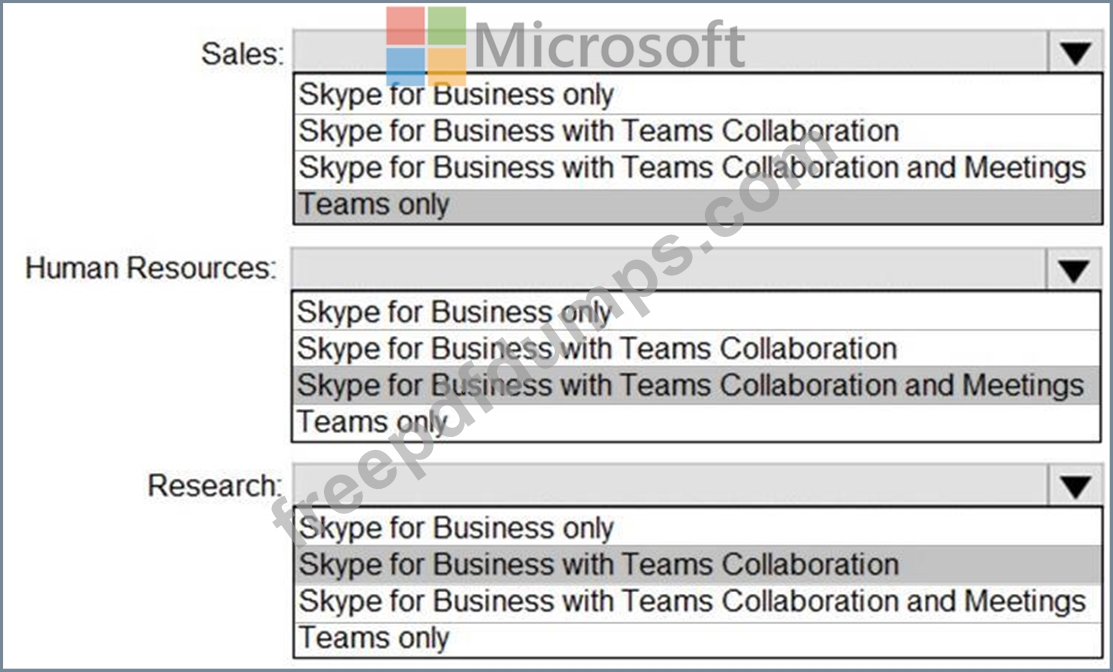The width and height of the screenshot is (1113, 672).
Task: Click the "Sales:" field label
Action: [242, 53]
